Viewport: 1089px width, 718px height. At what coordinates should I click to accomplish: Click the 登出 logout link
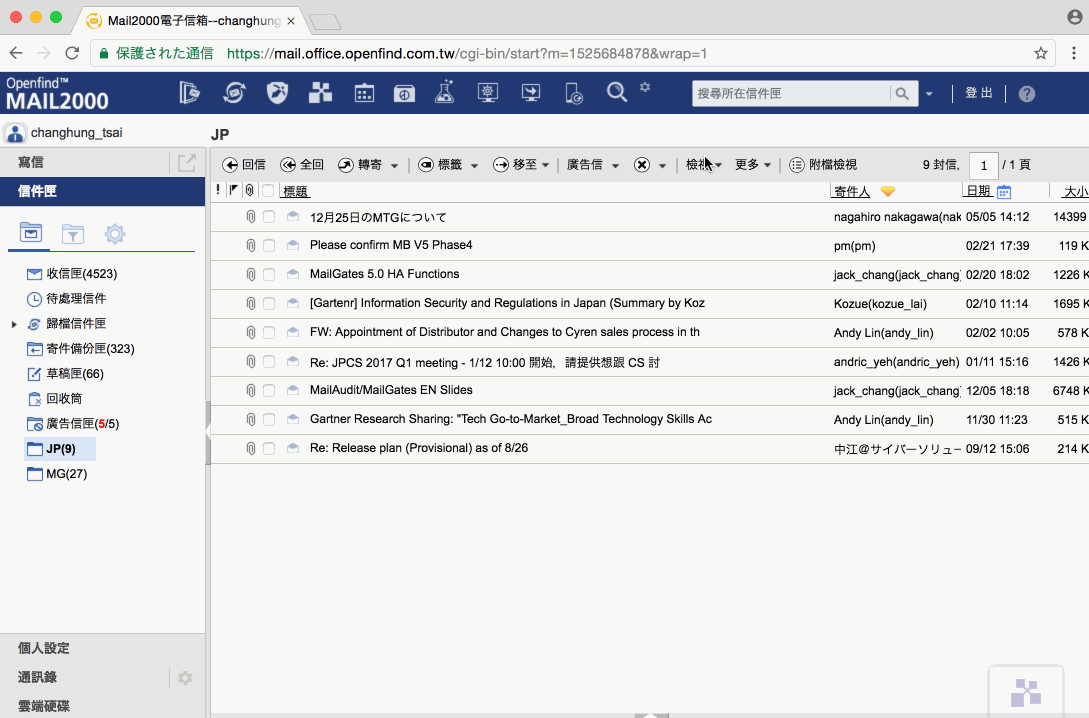coord(978,93)
